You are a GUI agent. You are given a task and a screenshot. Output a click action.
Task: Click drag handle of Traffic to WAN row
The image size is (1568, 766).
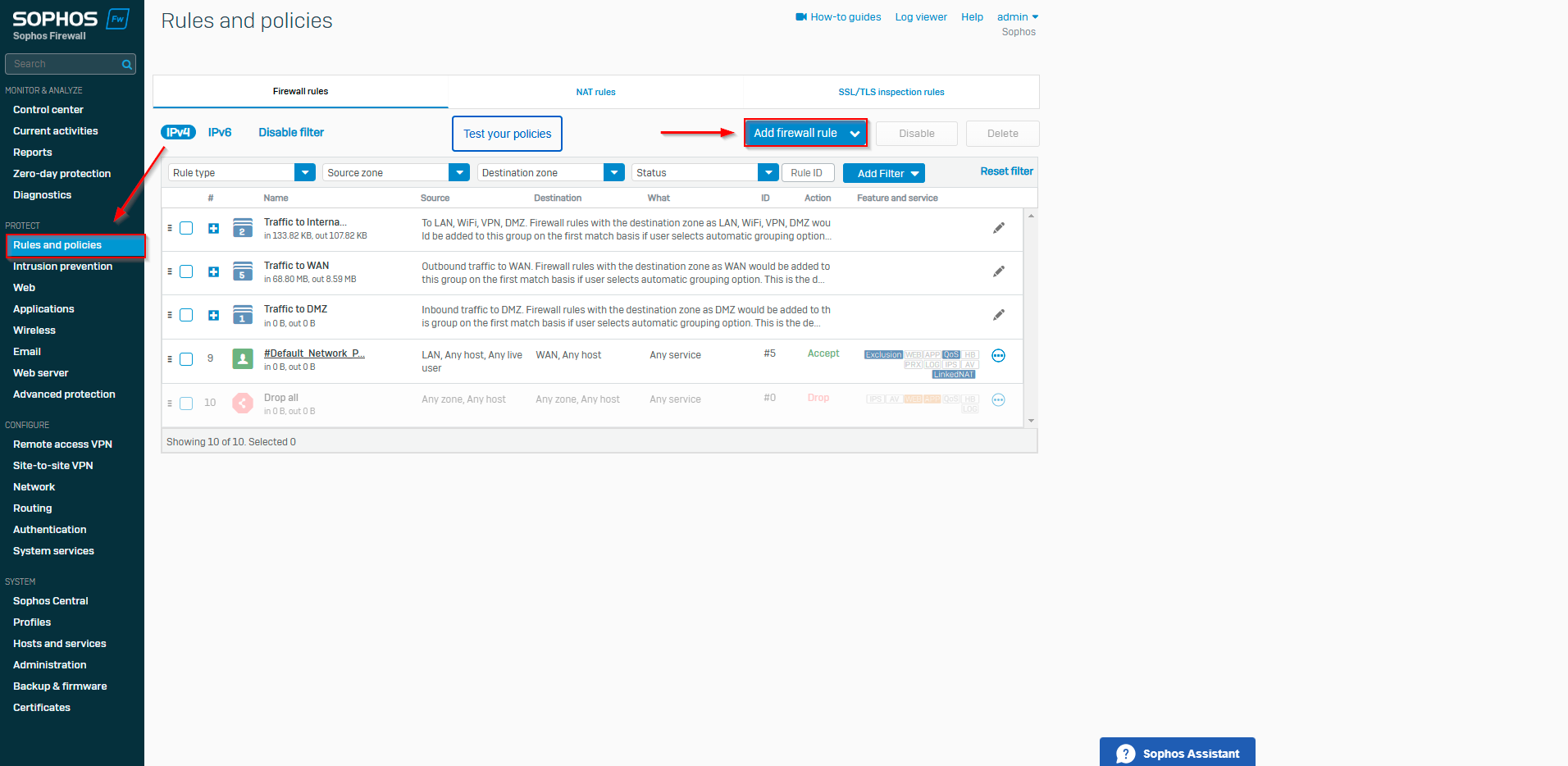pos(170,271)
